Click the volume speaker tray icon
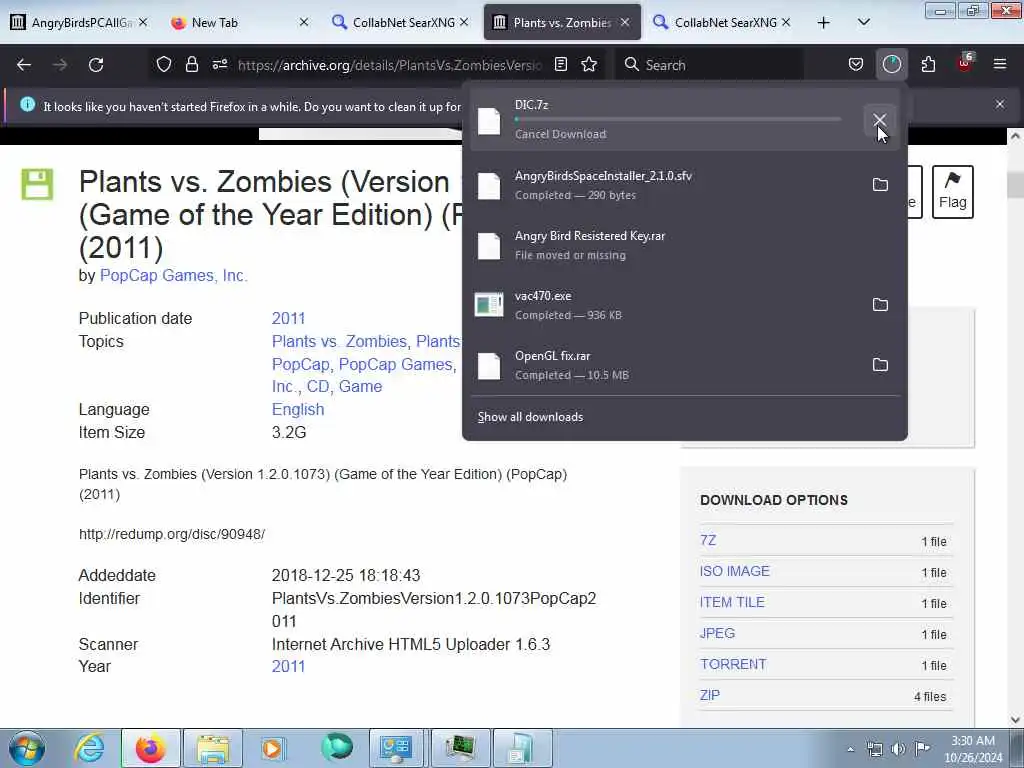Viewport: 1024px width, 768px height. [x=899, y=749]
